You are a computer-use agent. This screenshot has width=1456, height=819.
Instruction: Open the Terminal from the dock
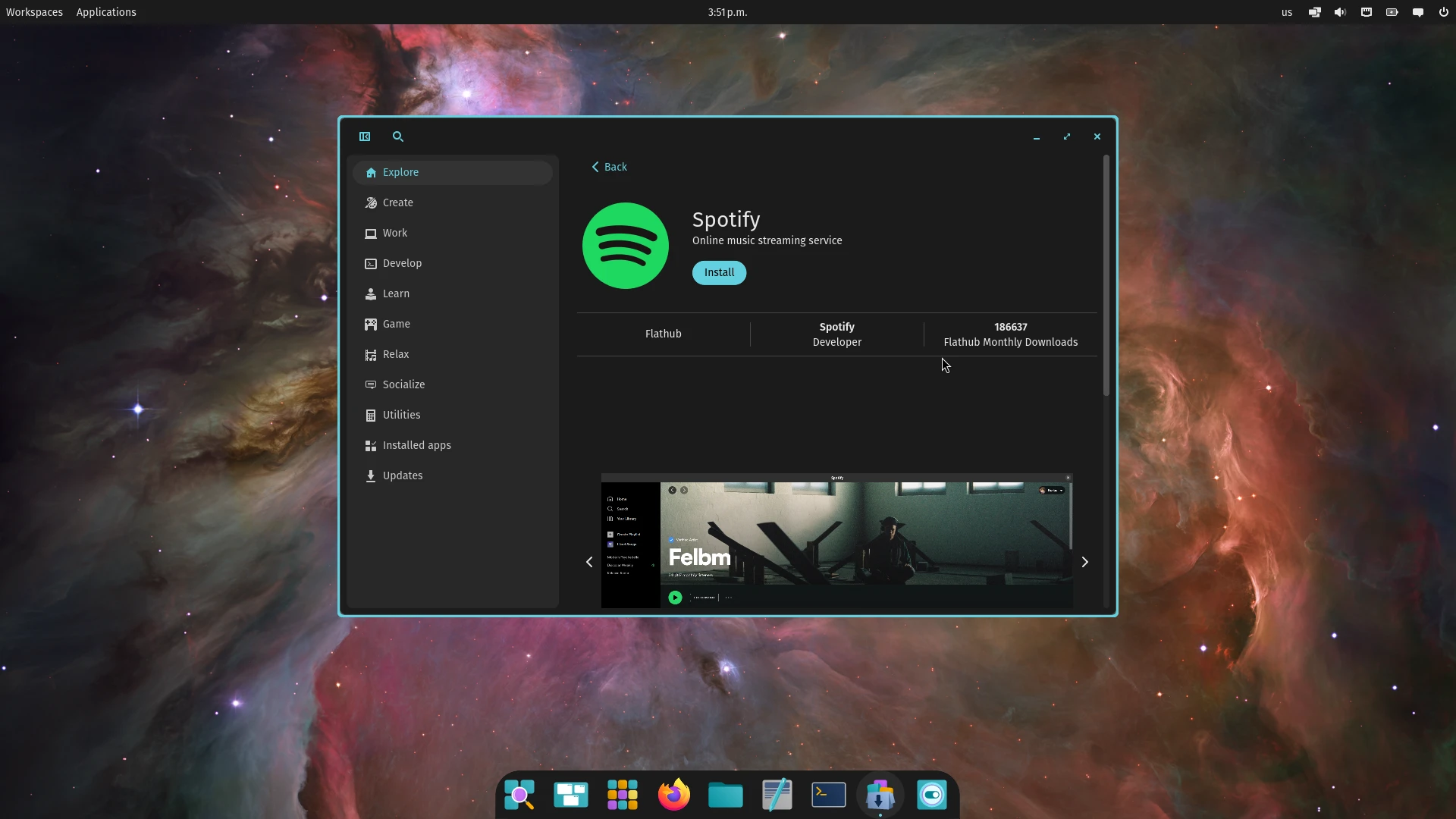click(828, 795)
